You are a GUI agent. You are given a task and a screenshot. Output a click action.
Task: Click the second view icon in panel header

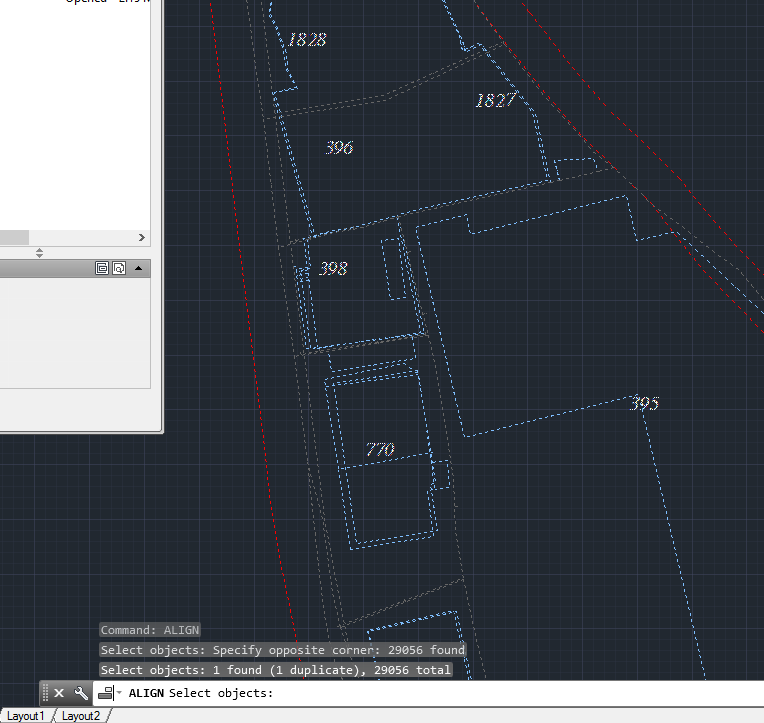[x=118, y=268]
